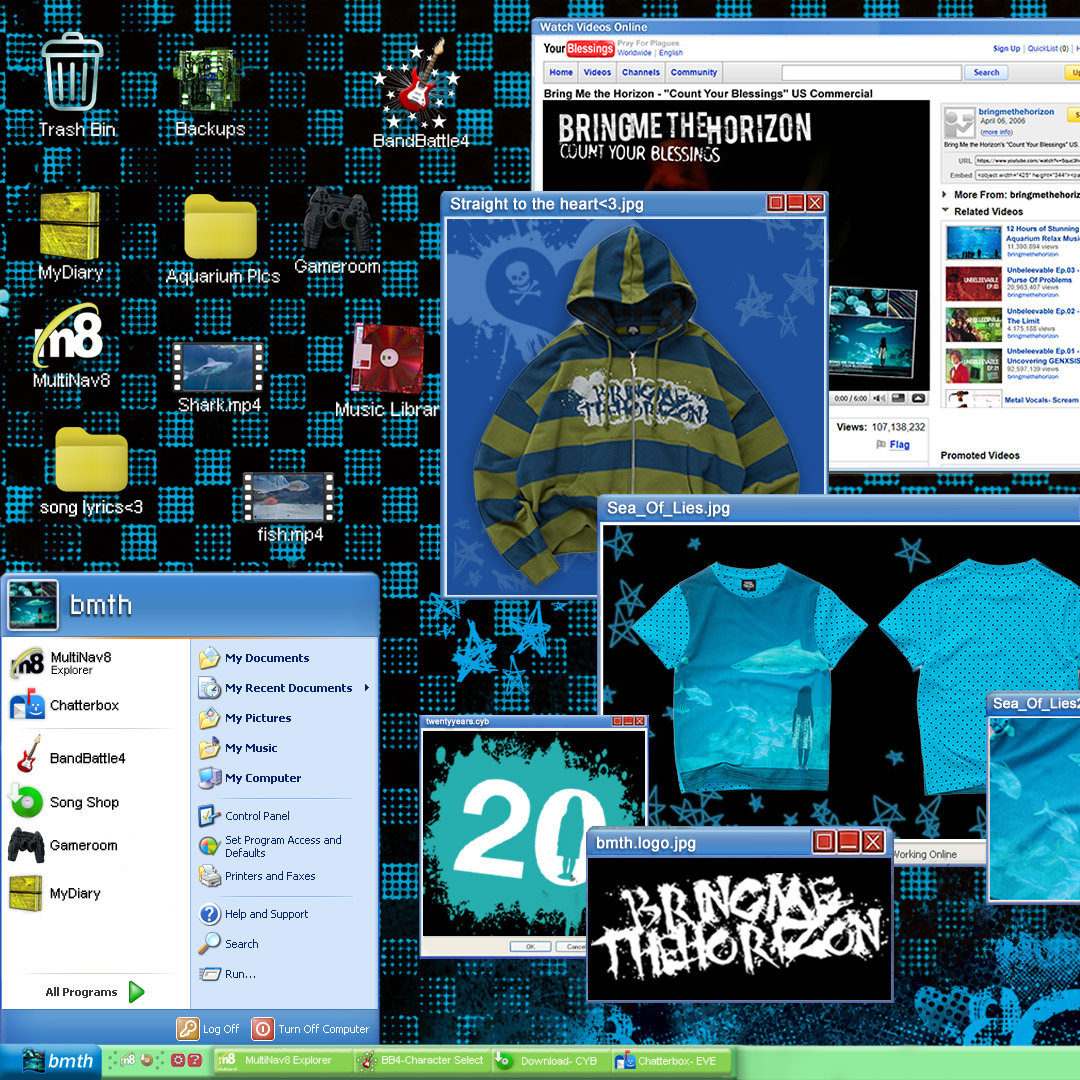Launch BandBattle4 from the Start menu
The height and width of the screenshot is (1080, 1080).
pos(69,756)
